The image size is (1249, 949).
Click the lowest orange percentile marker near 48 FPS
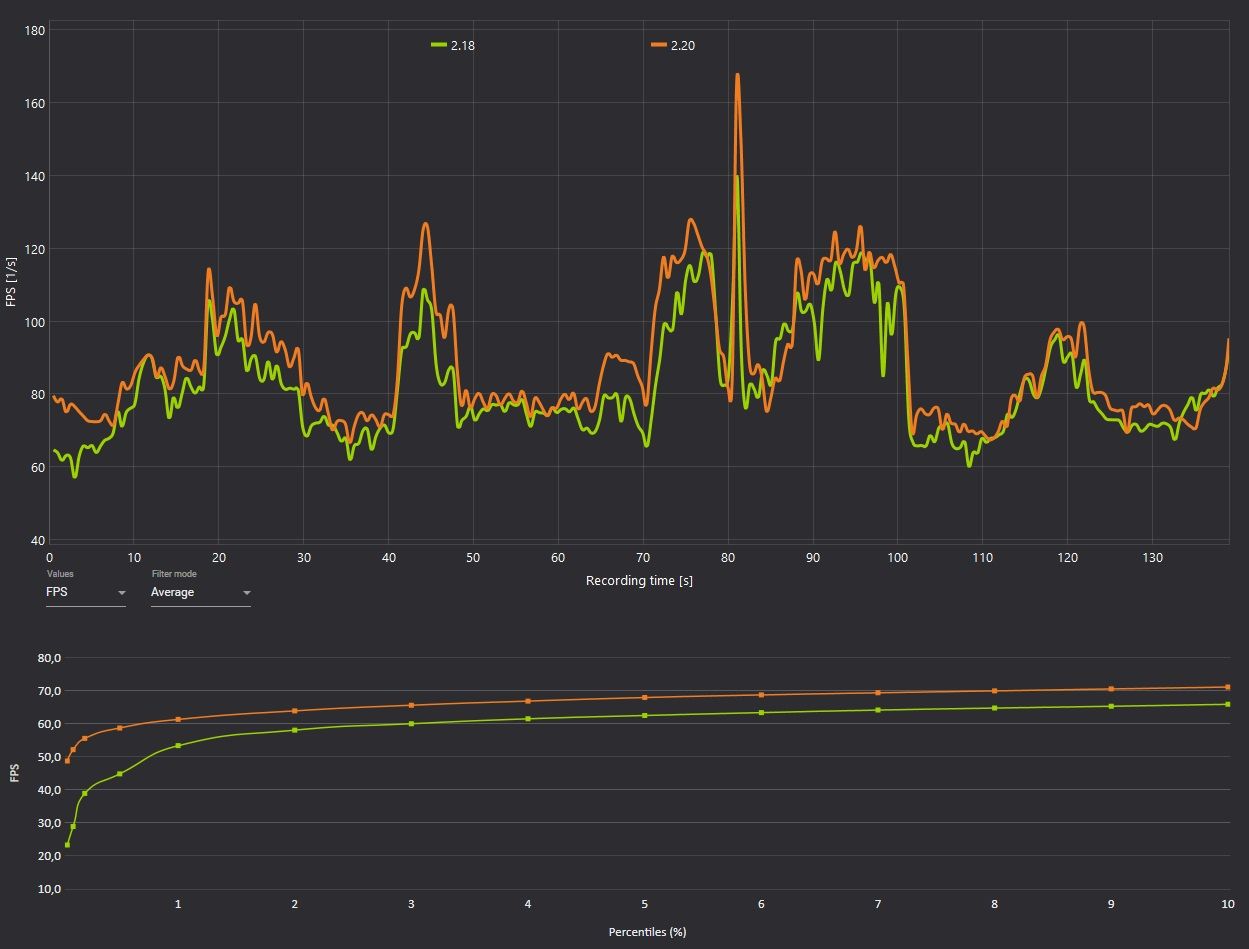(67, 761)
